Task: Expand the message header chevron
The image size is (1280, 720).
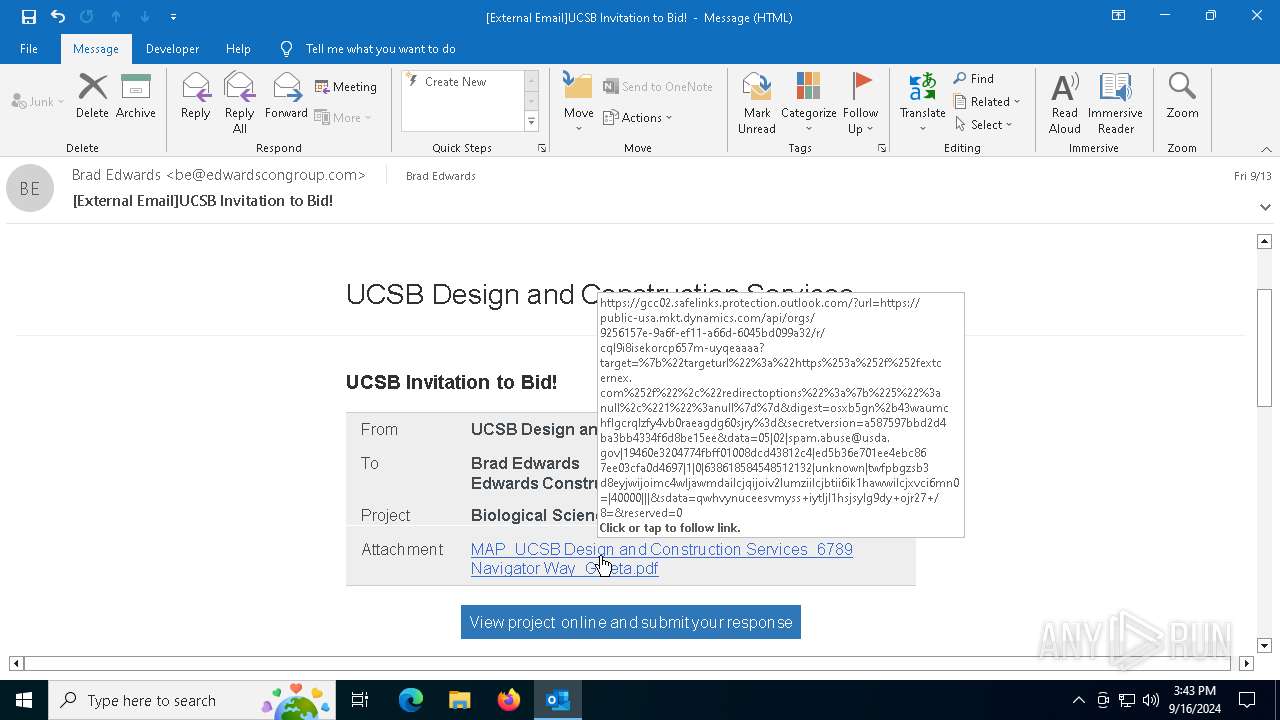Action: 1265,207
